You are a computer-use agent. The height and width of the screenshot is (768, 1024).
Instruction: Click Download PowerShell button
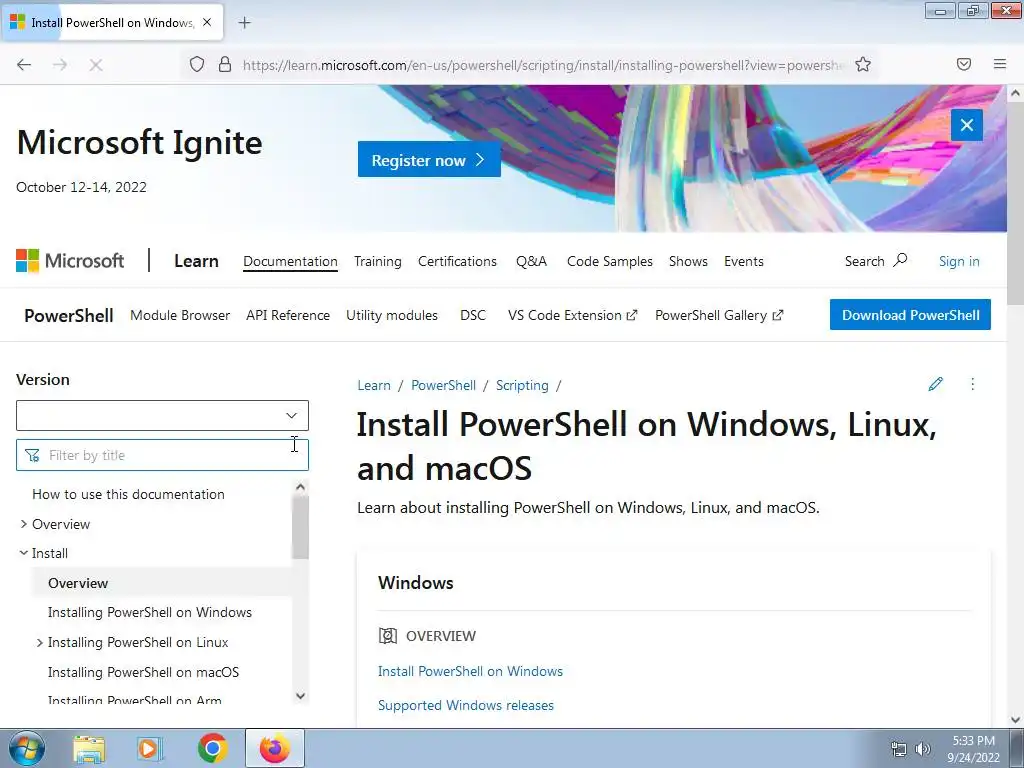point(910,315)
